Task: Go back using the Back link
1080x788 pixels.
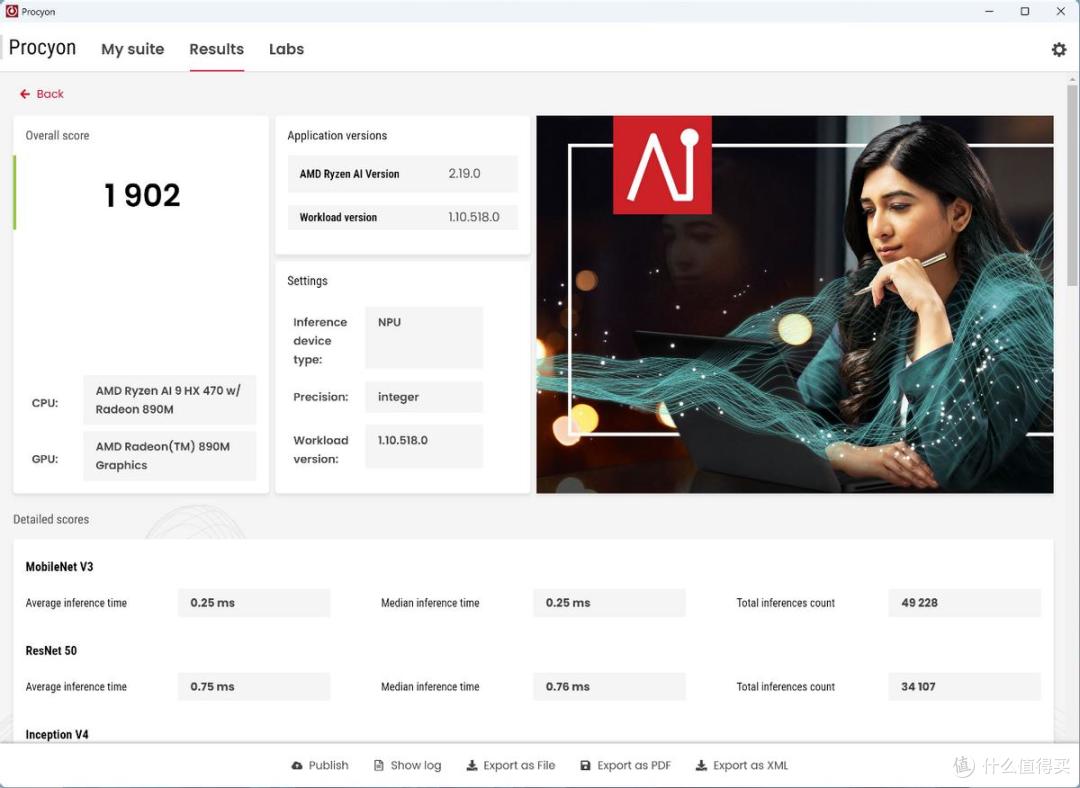Action: coord(41,94)
